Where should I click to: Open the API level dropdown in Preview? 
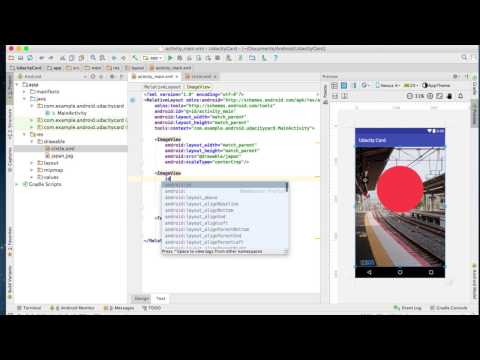click(x=411, y=86)
